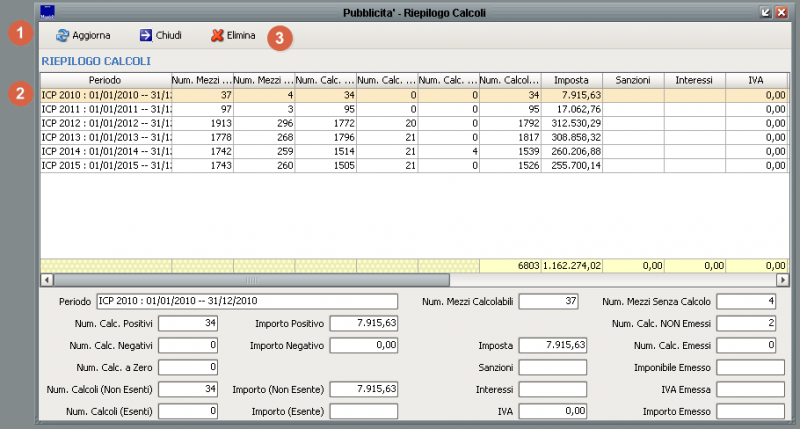This screenshot has width=800, height=429.
Task: Click the Chiudi blue arrow icon
Action: pos(146,35)
